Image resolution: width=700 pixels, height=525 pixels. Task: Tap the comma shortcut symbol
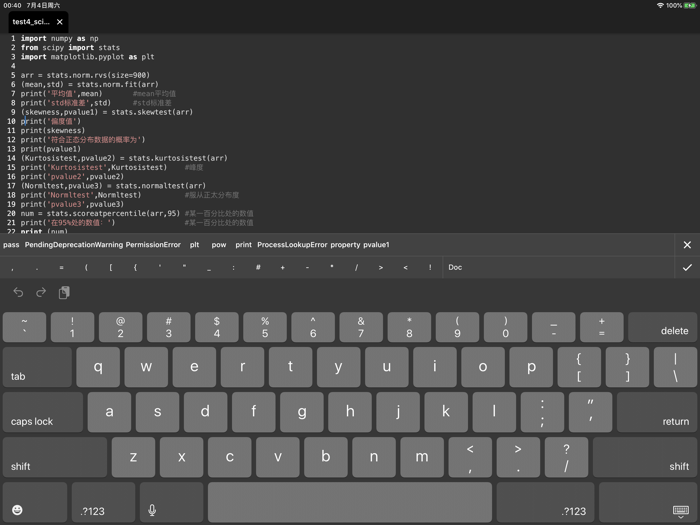coord(12,267)
